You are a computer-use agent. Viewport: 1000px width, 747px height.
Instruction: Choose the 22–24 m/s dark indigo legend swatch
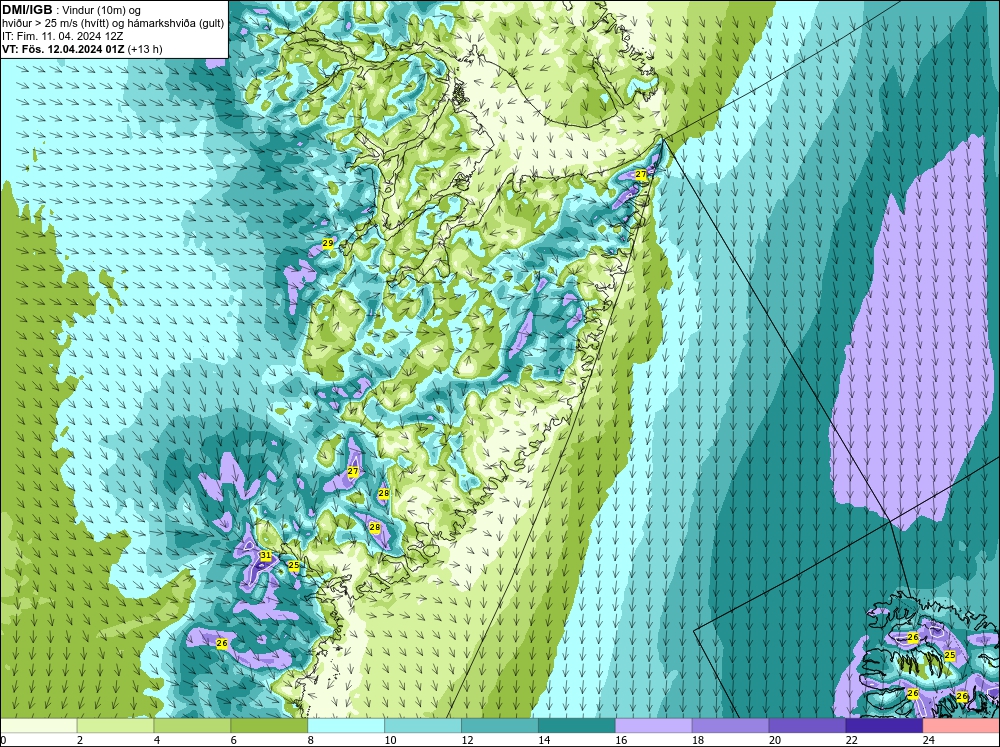(x=884, y=726)
